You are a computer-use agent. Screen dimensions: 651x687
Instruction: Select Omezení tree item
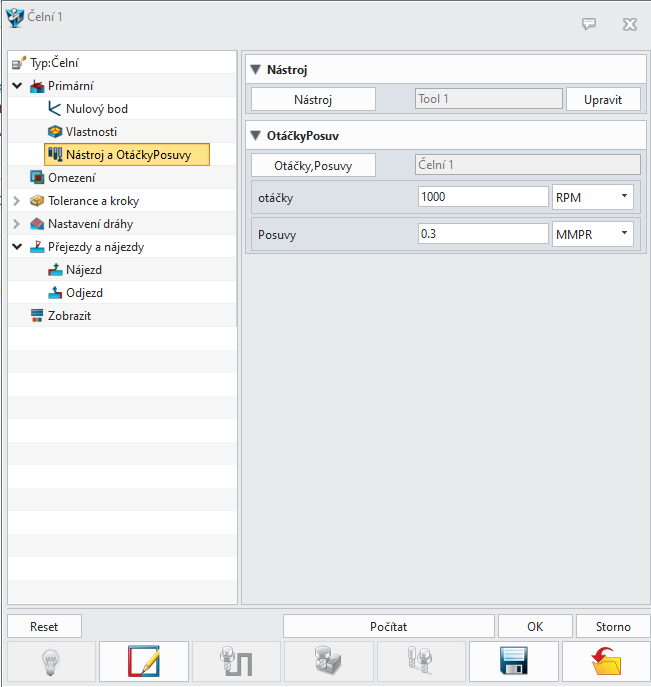(72, 177)
